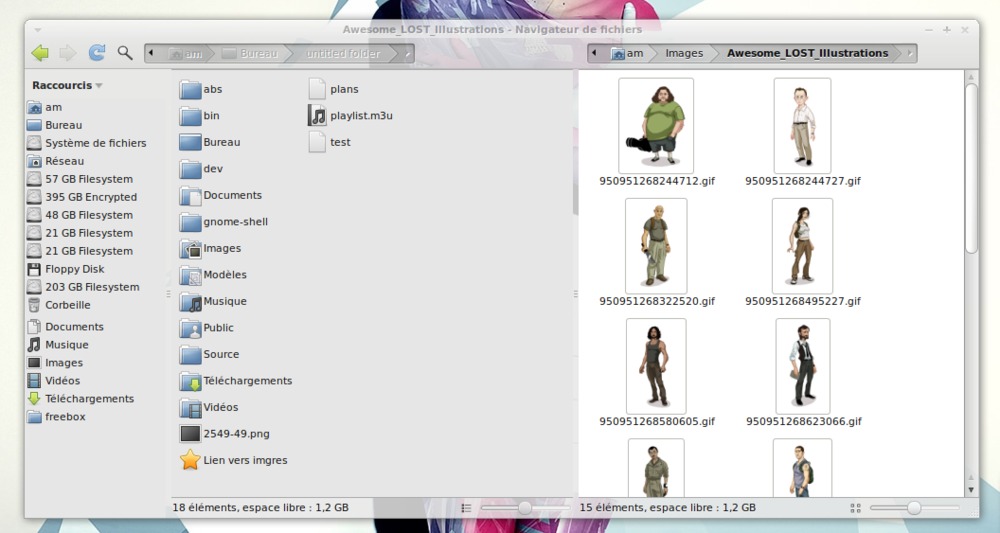Image resolution: width=1000 pixels, height=533 pixels.
Task: Select the Bureau folder in the left pane
Action: pos(210,142)
